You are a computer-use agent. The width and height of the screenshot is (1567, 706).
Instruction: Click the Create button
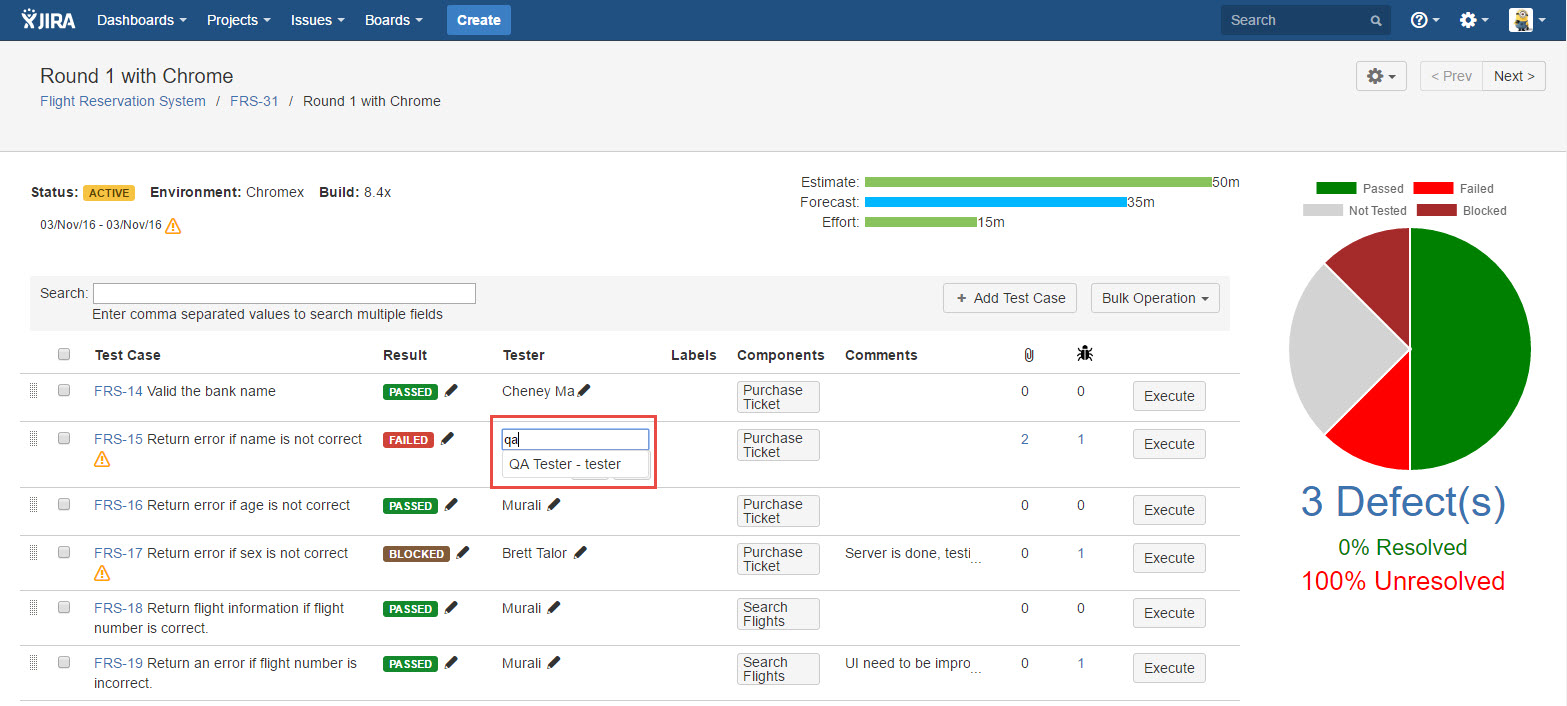[x=479, y=20]
